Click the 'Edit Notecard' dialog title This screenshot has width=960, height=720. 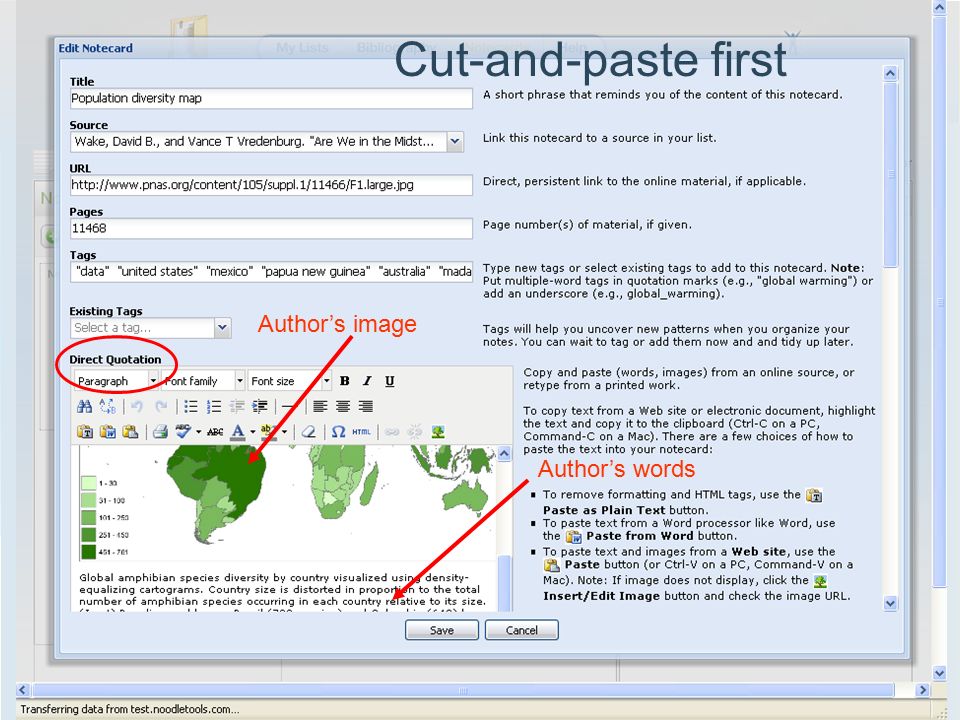[x=96, y=48]
